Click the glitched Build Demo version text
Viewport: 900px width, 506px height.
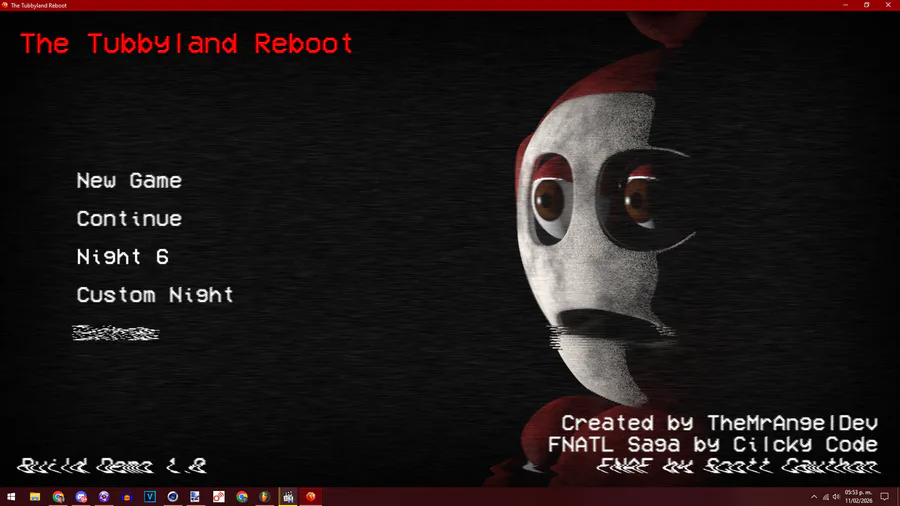point(112,465)
